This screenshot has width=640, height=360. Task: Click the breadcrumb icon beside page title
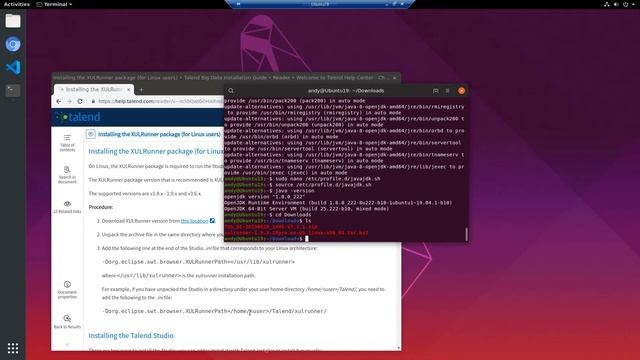[x=91, y=134]
